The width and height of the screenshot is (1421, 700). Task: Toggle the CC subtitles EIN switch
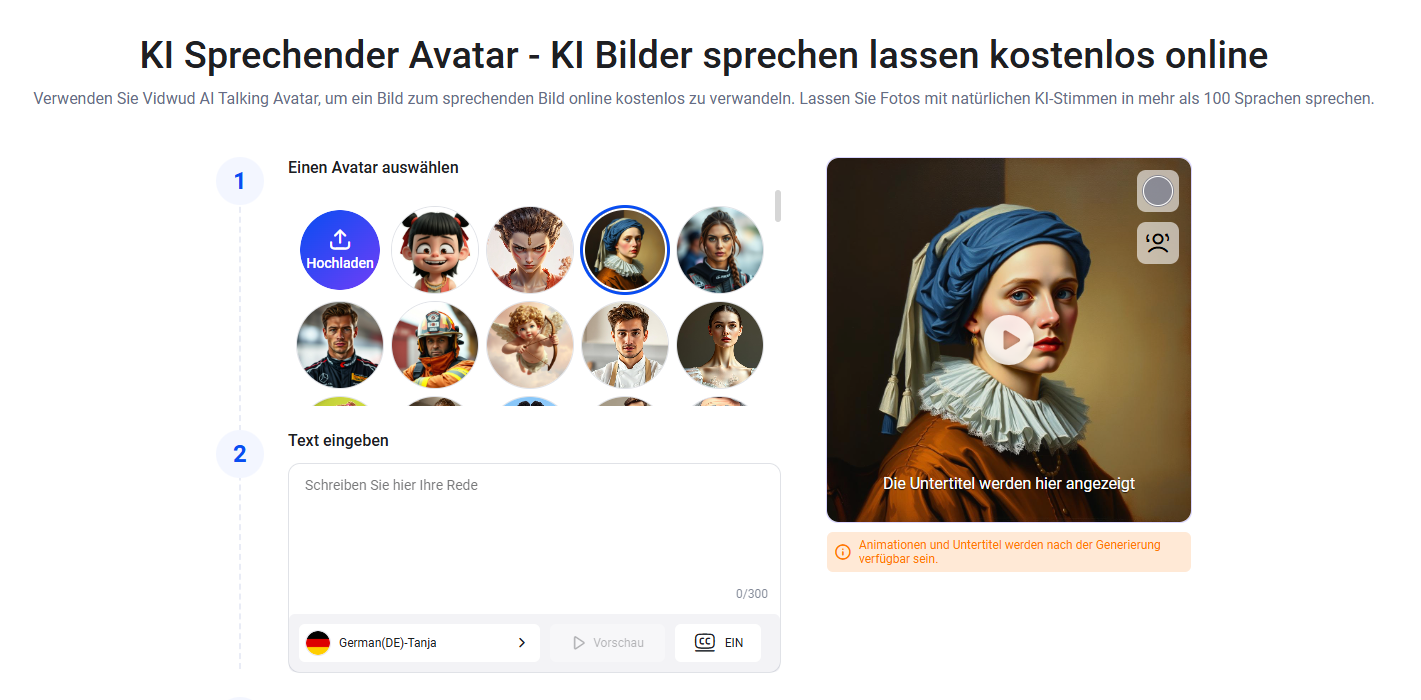click(718, 643)
